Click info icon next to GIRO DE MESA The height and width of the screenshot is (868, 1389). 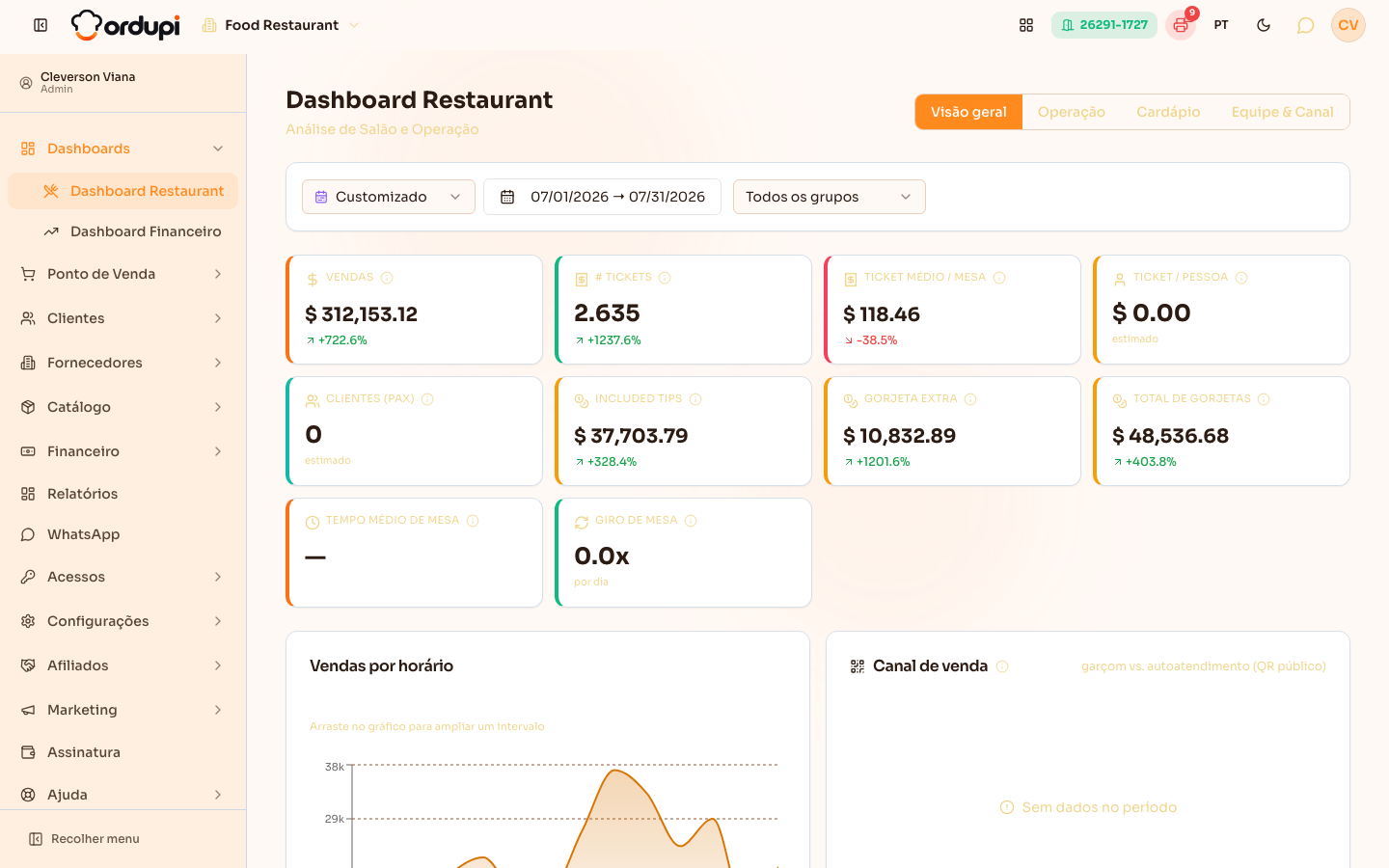691,521
